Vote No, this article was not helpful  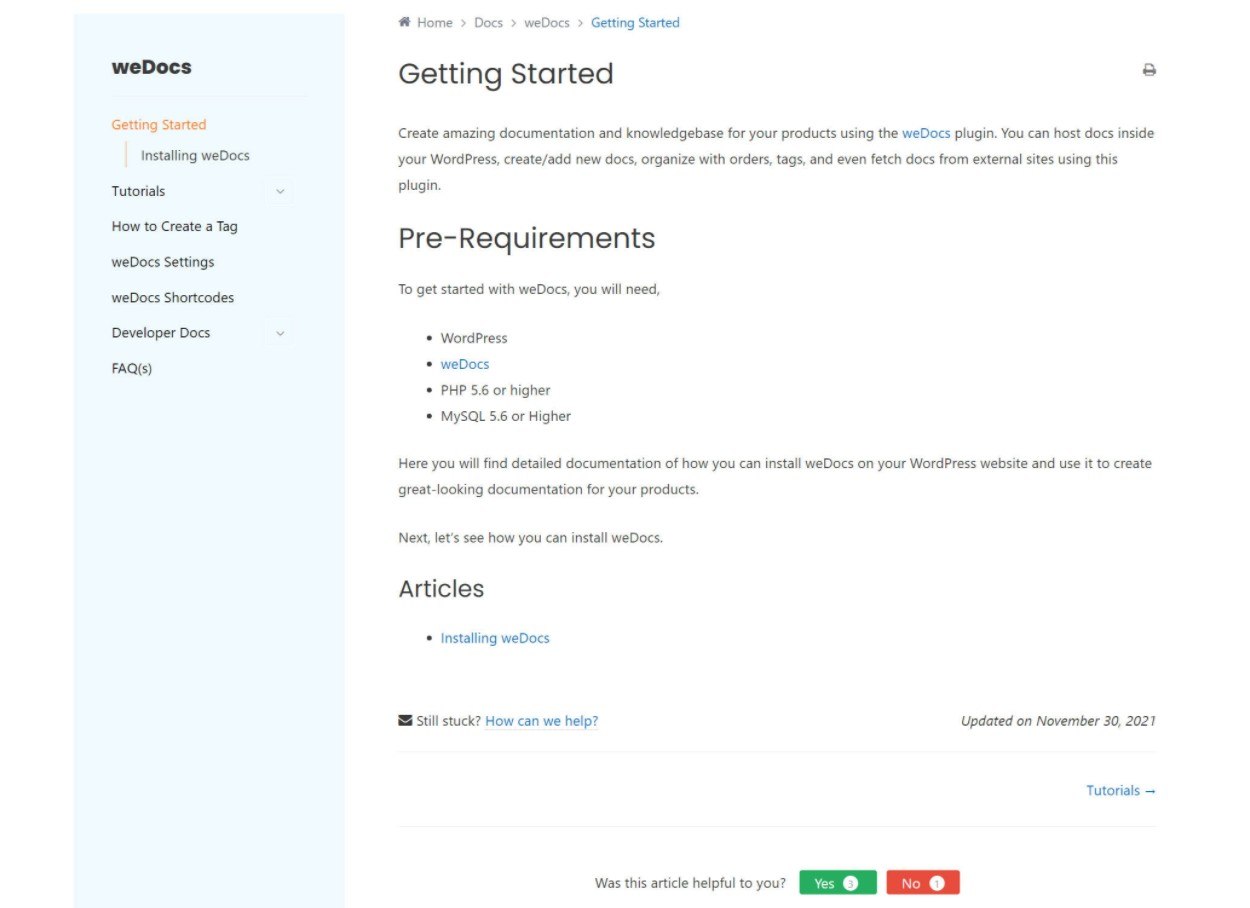click(923, 883)
